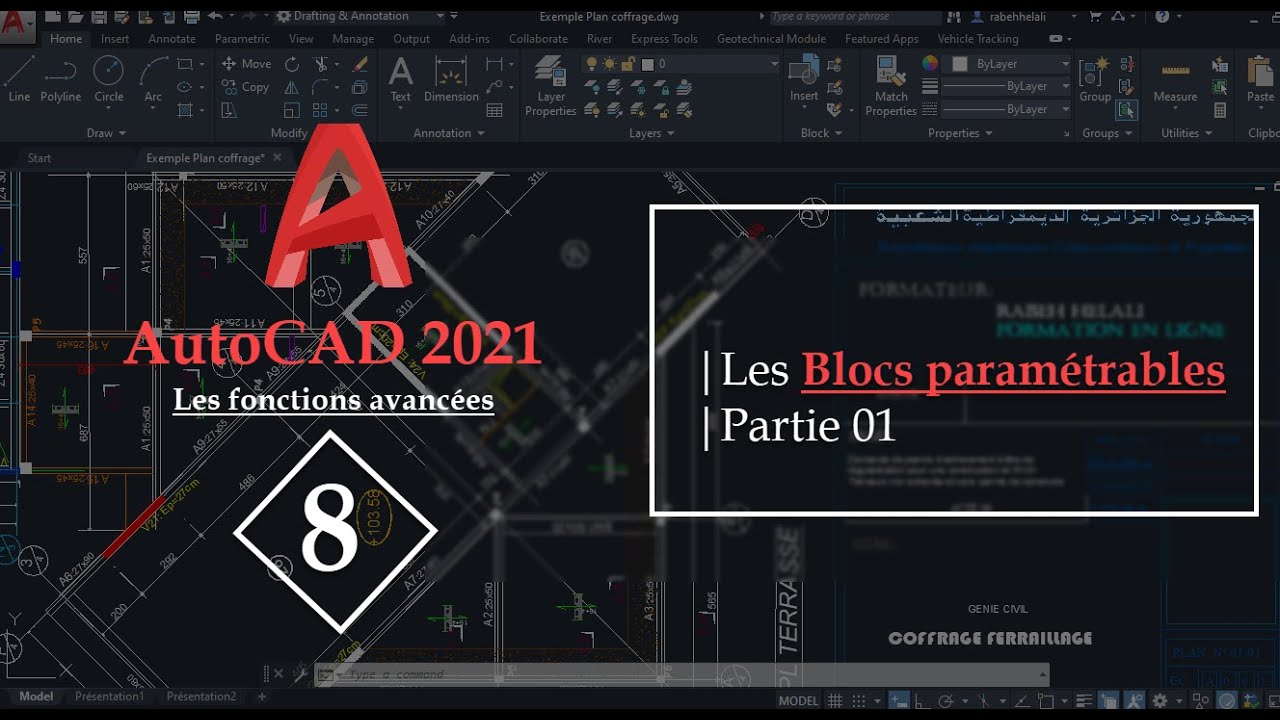Insert a Table from Annotation panel

[494, 110]
